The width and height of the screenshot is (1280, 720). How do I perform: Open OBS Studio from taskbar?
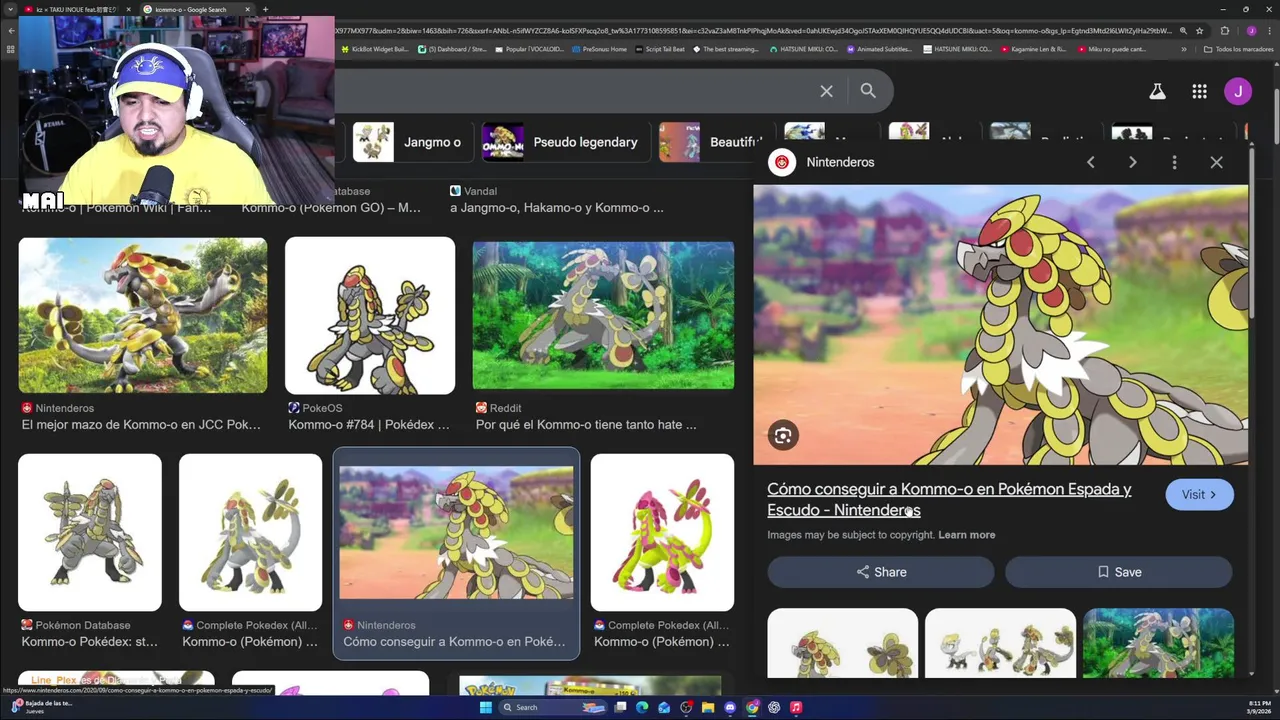[686, 707]
